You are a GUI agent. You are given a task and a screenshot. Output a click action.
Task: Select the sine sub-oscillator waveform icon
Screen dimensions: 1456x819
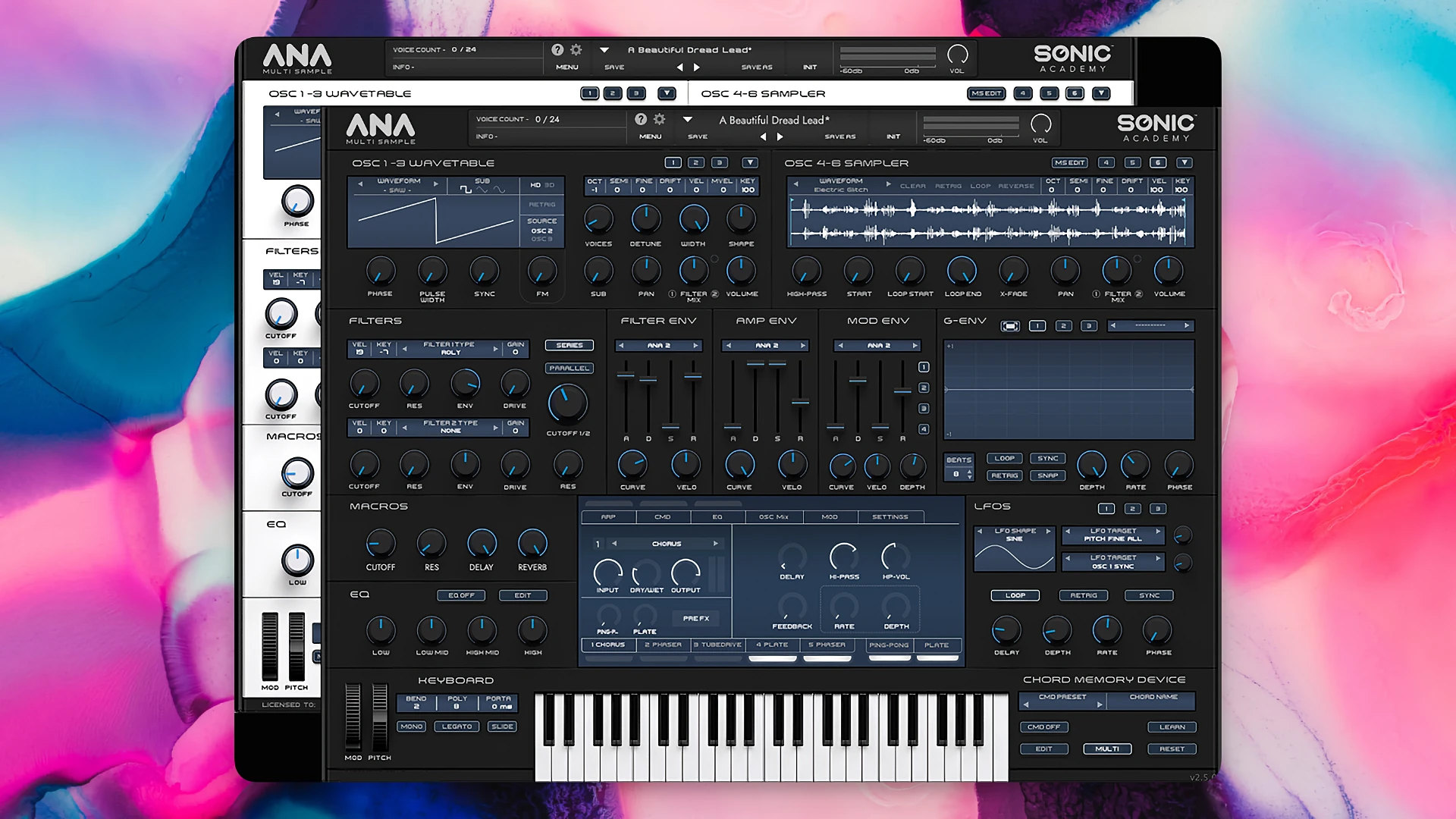499,190
